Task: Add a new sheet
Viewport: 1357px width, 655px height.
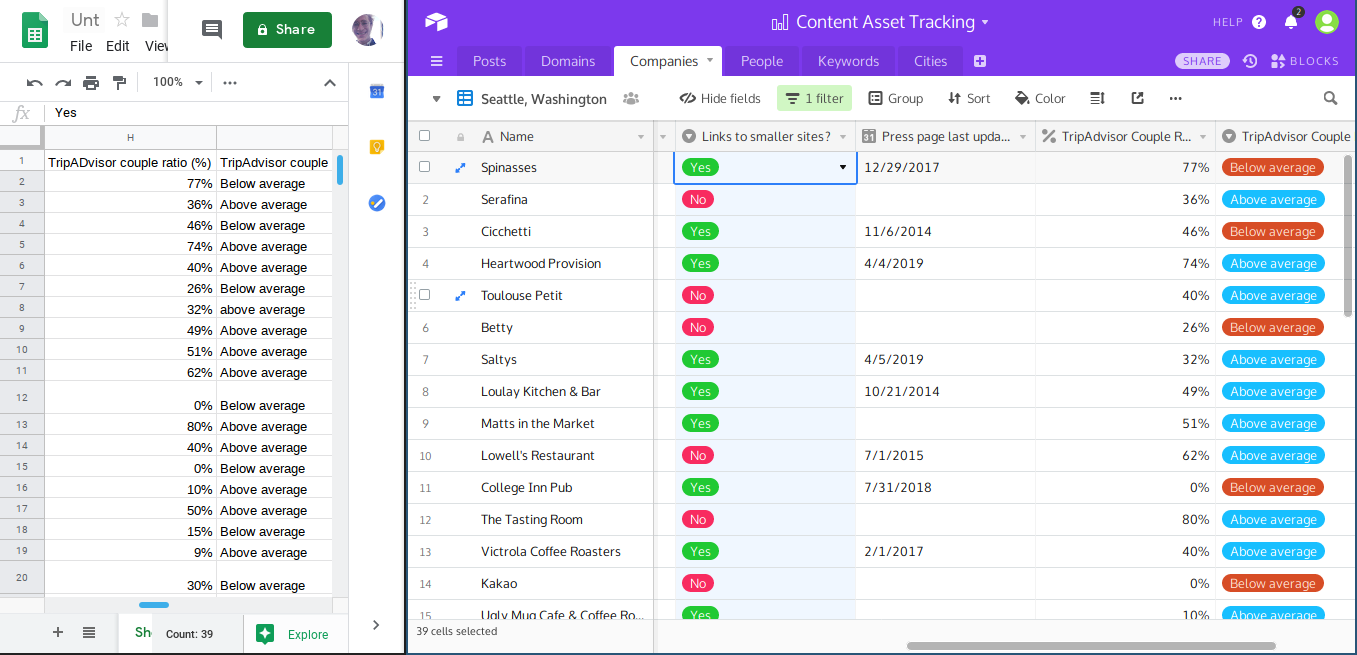Action: (58, 632)
